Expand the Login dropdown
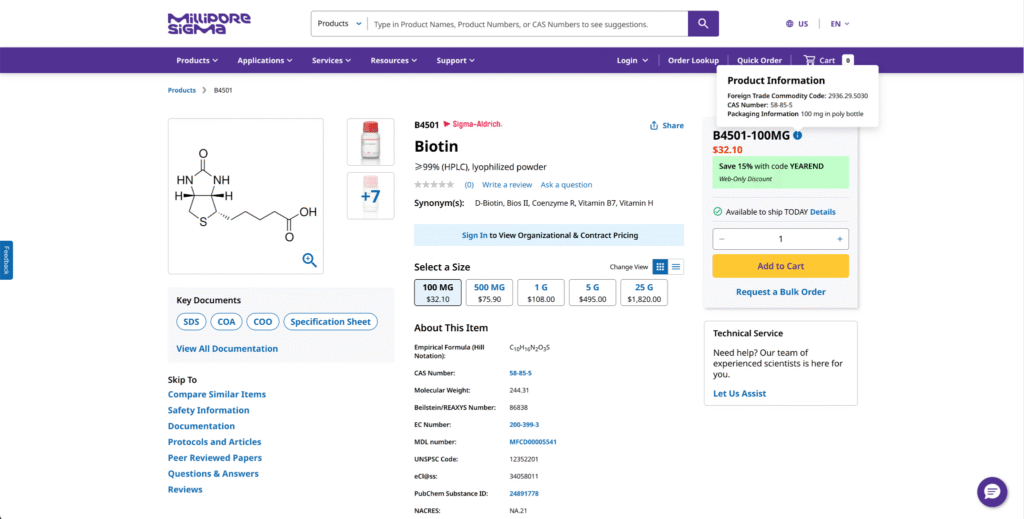 (x=632, y=60)
